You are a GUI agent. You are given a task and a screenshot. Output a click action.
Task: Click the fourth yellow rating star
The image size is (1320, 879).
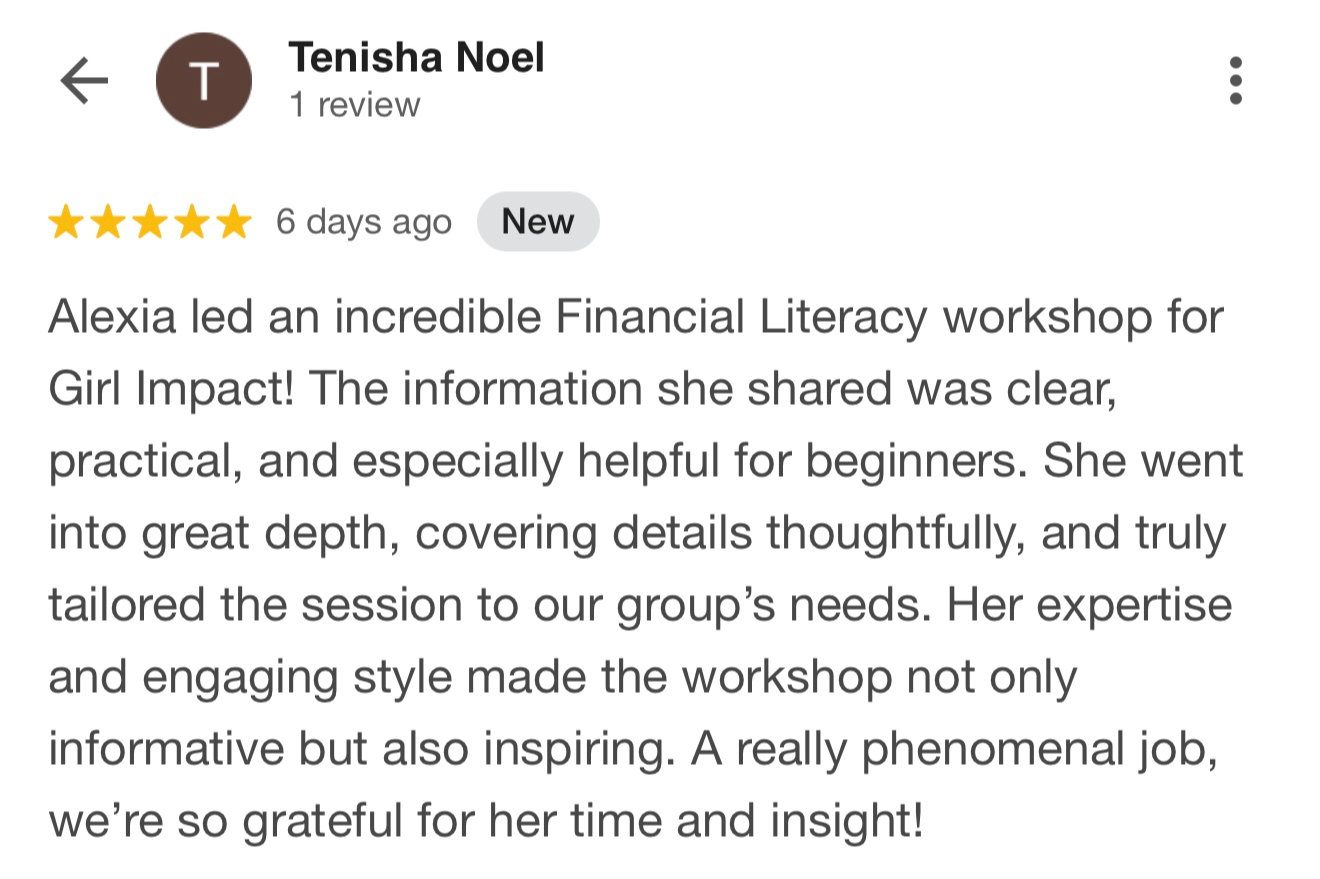pos(191,223)
